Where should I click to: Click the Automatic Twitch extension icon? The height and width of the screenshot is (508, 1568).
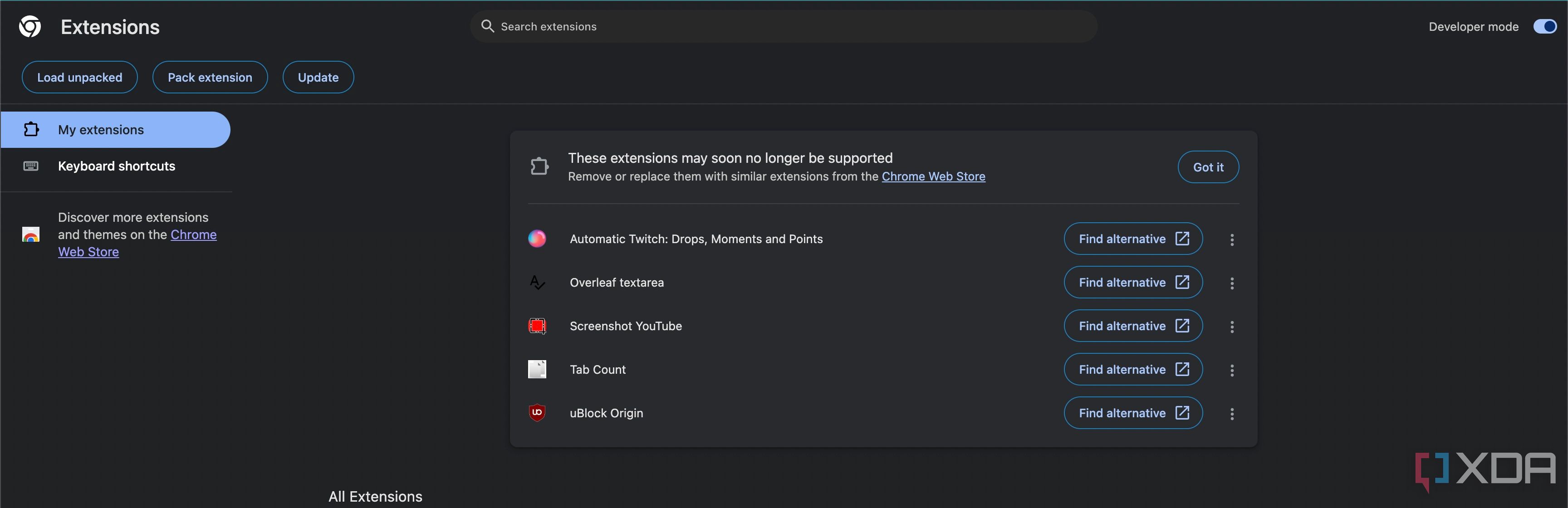[538, 238]
